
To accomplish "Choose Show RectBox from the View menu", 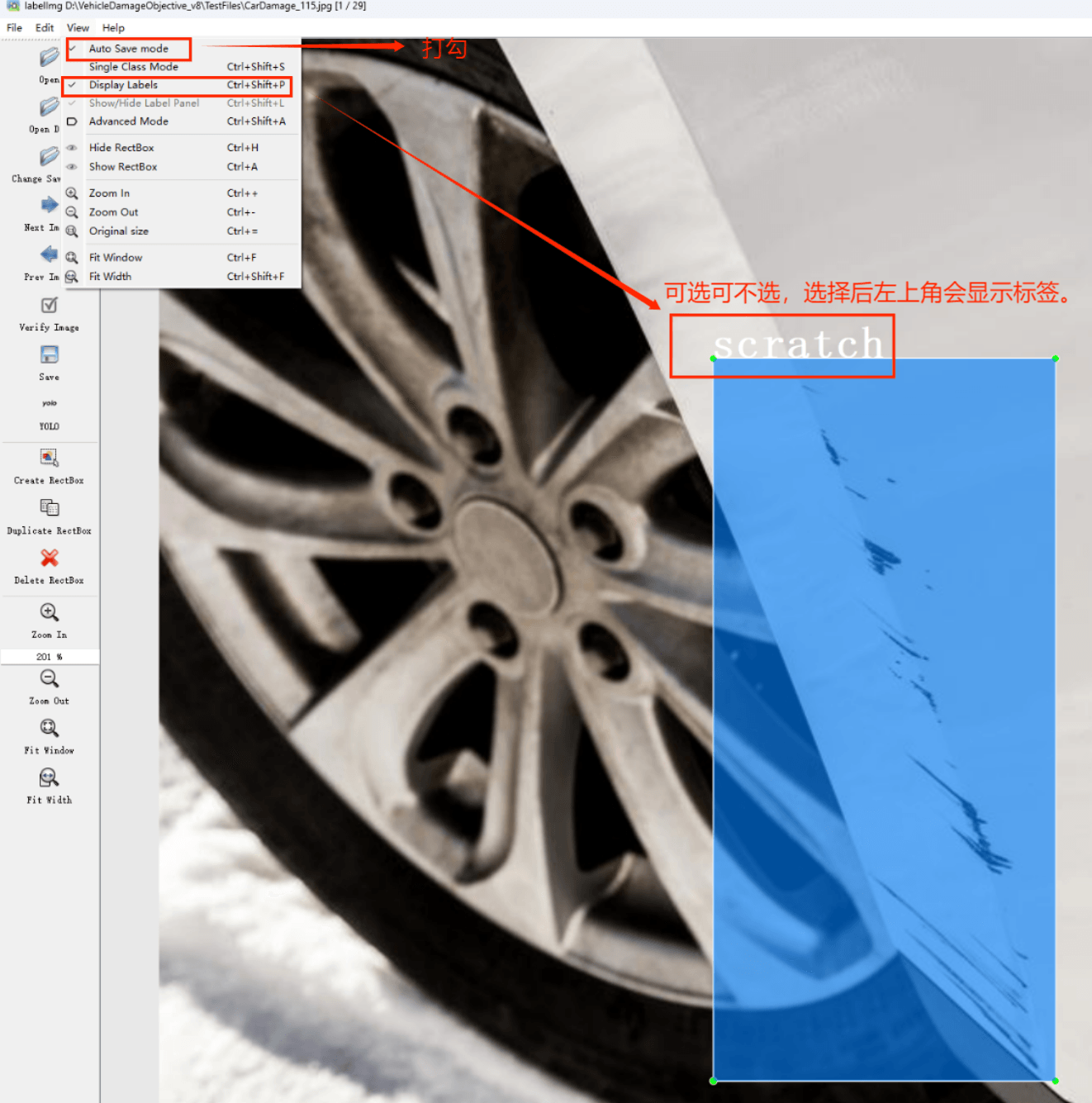I will 182,167.
